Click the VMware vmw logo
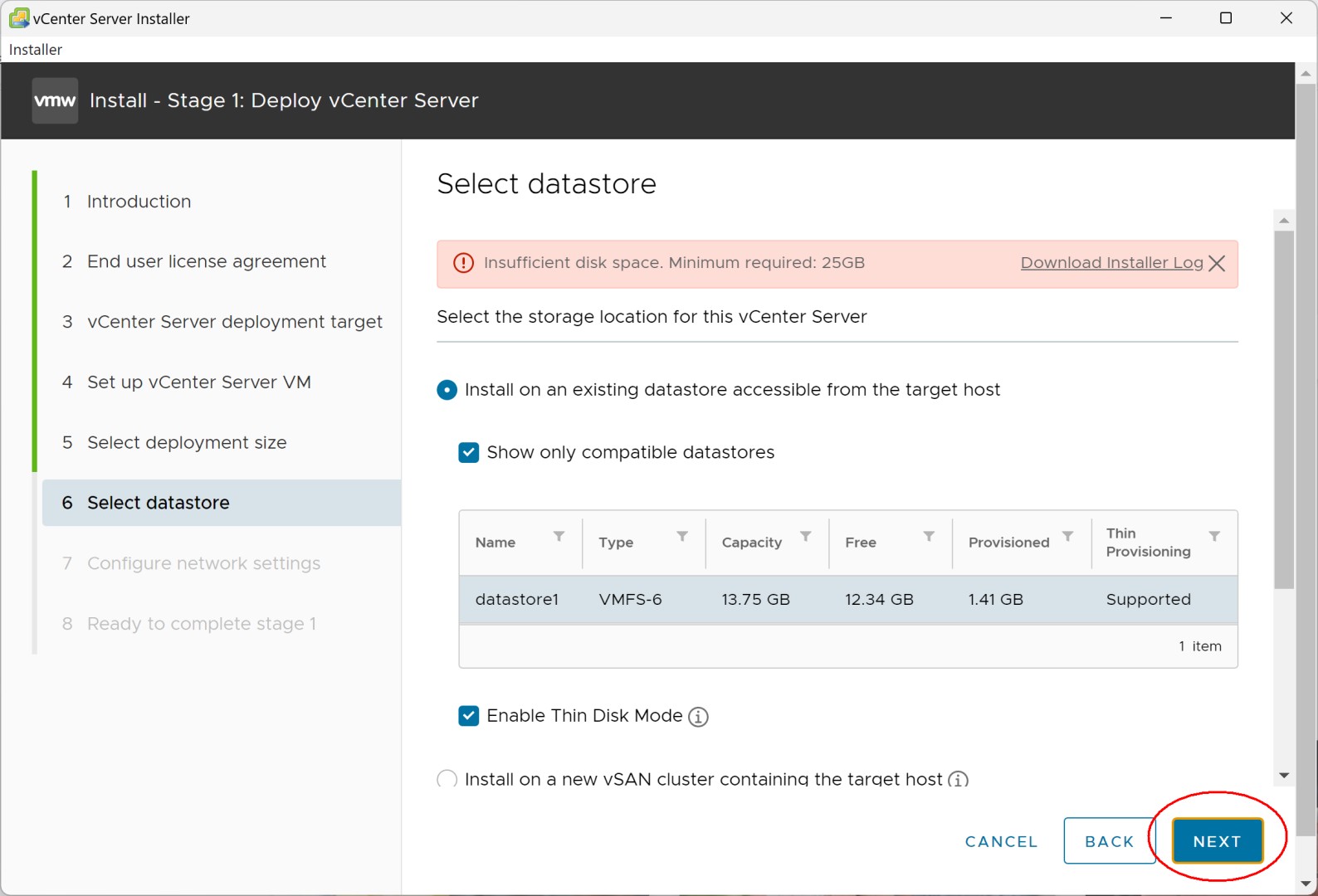1318x896 pixels. point(55,100)
